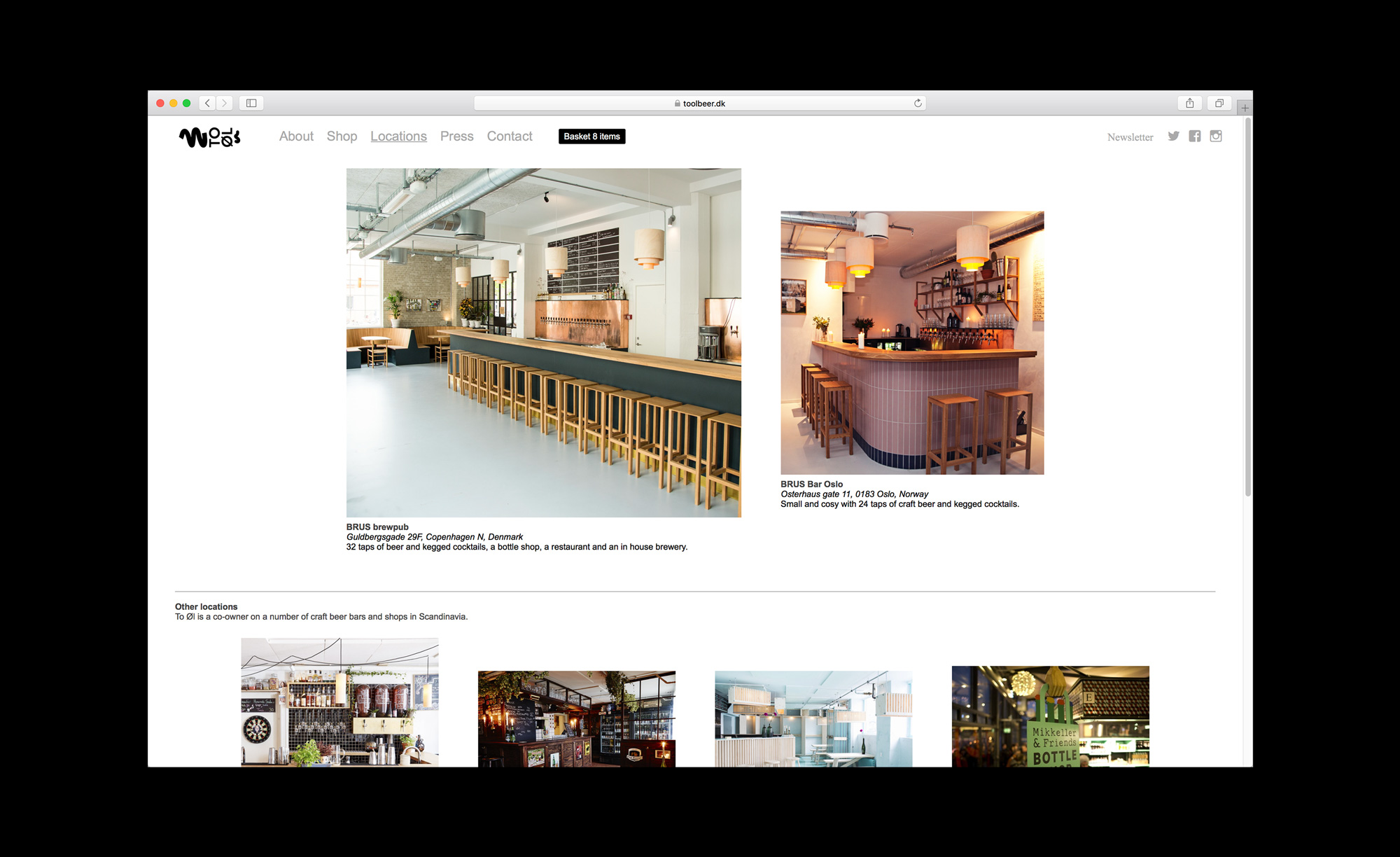Reload the page with the refresh icon

918,103
